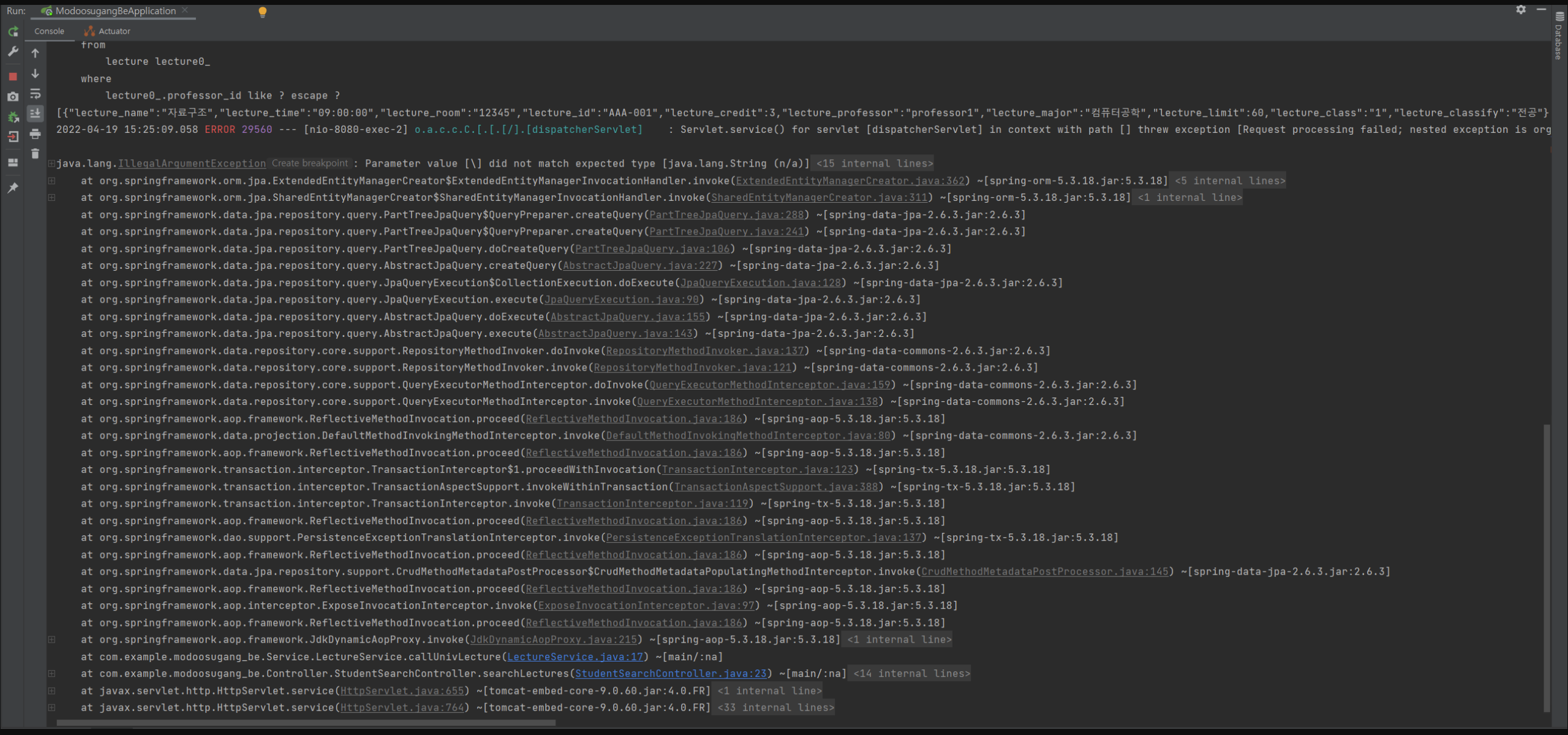
Task: Stop the running application with the red square
Action: pyautogui.click(x=13, y=77)
